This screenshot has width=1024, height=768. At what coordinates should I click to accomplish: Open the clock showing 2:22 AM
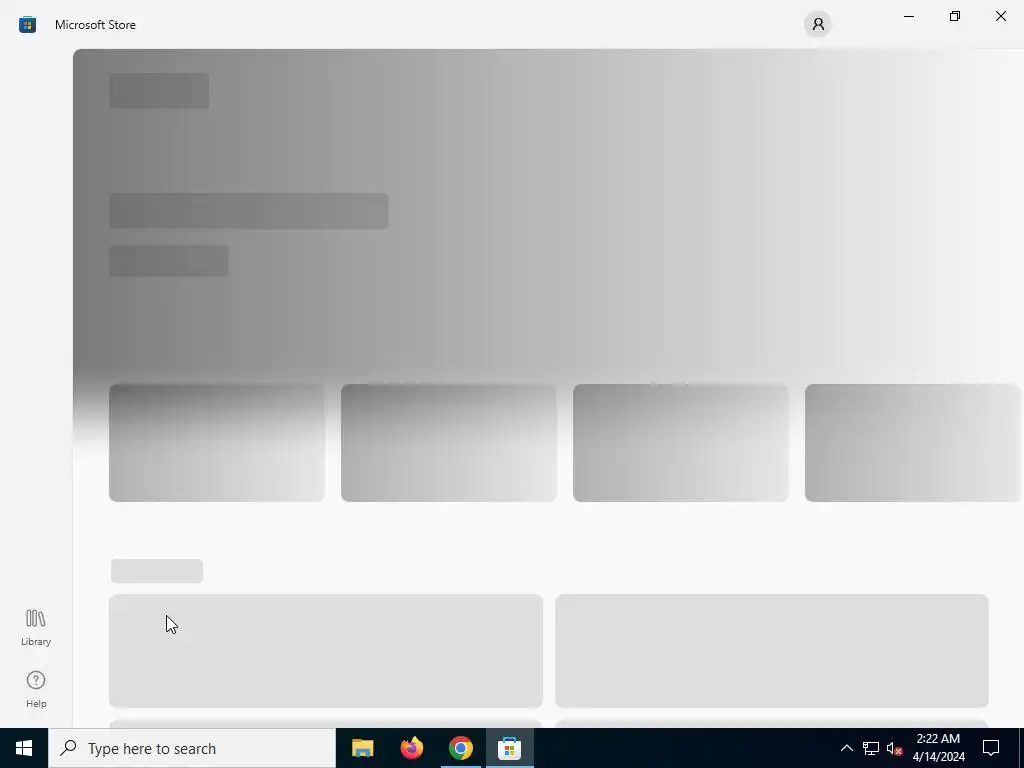(938, 748)
